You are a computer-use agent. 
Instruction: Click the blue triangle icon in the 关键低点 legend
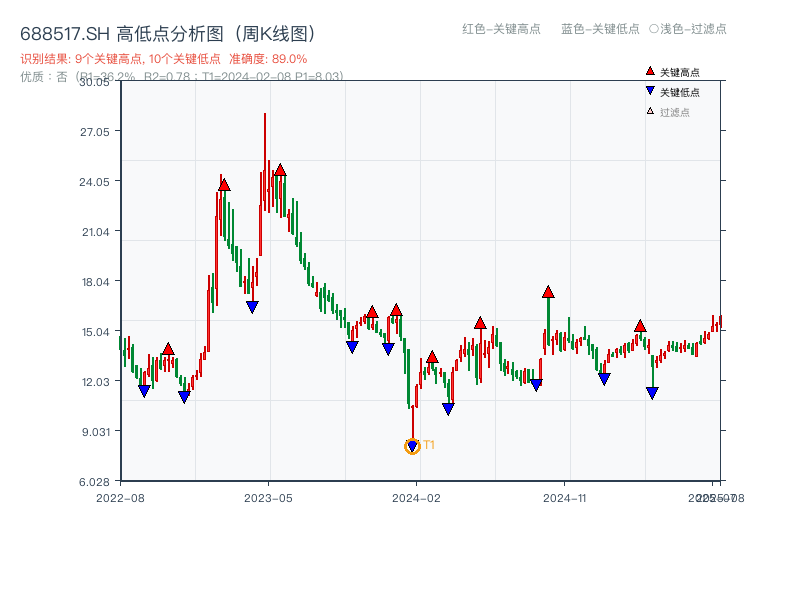click(x=650, y=91)
